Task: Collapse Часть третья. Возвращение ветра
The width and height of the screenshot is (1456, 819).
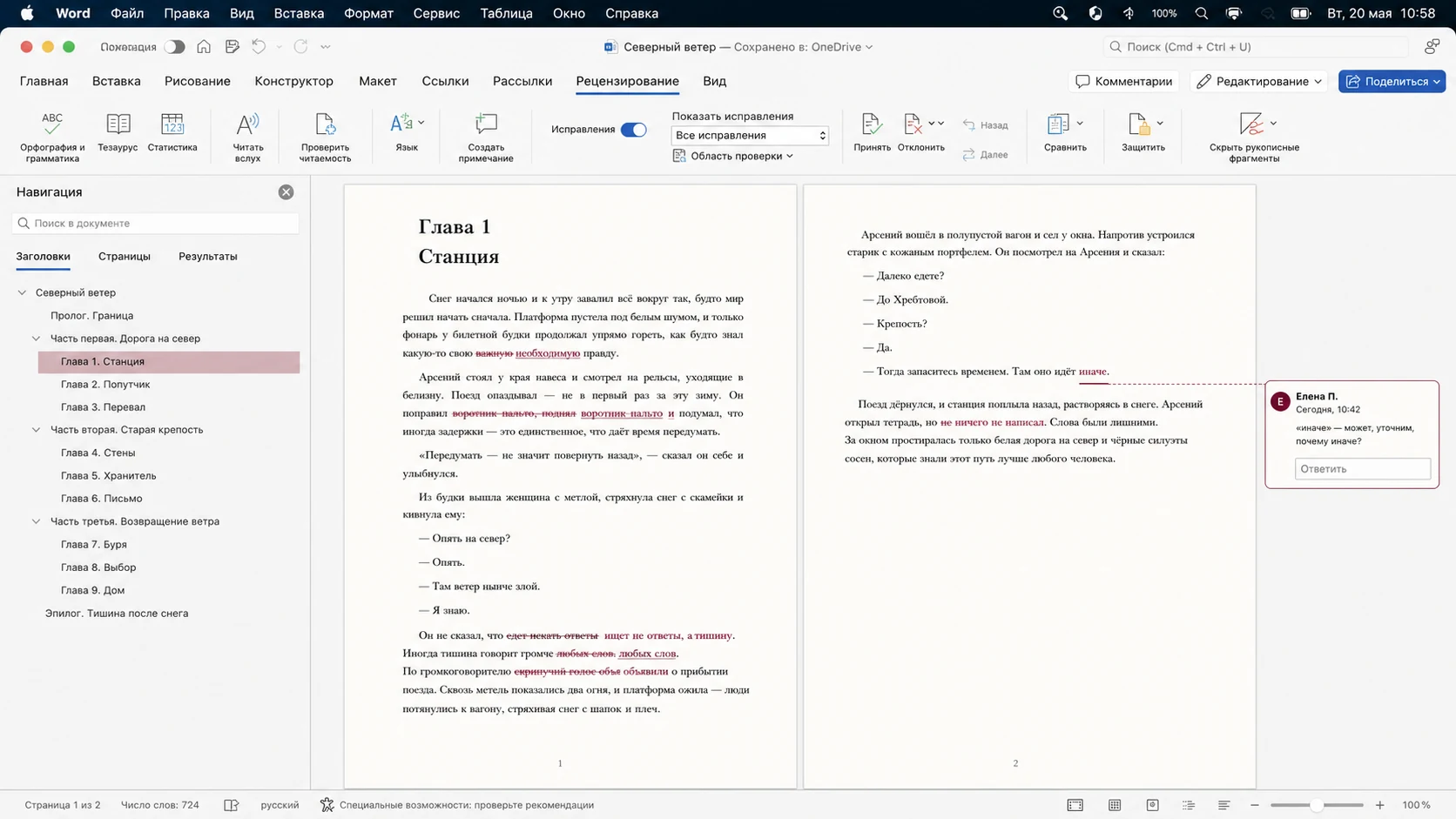Action: tap(36, 521)
